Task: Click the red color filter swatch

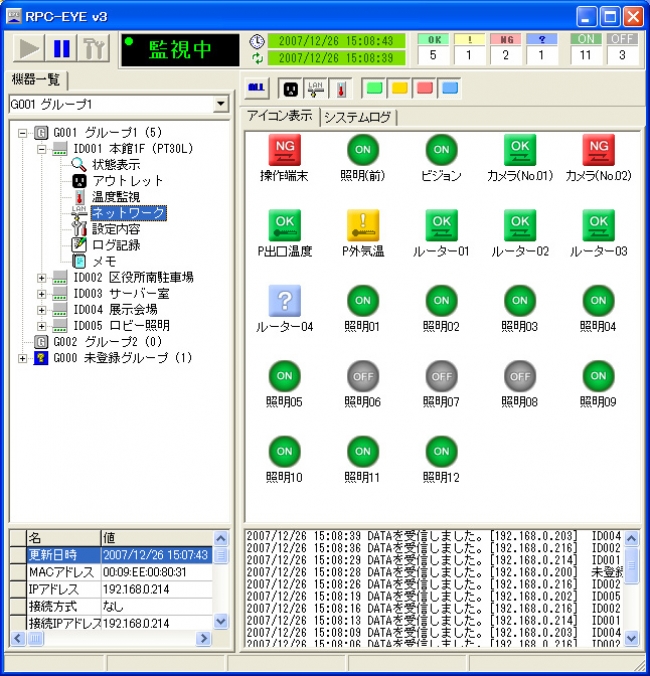Action: tap(423, 89)
